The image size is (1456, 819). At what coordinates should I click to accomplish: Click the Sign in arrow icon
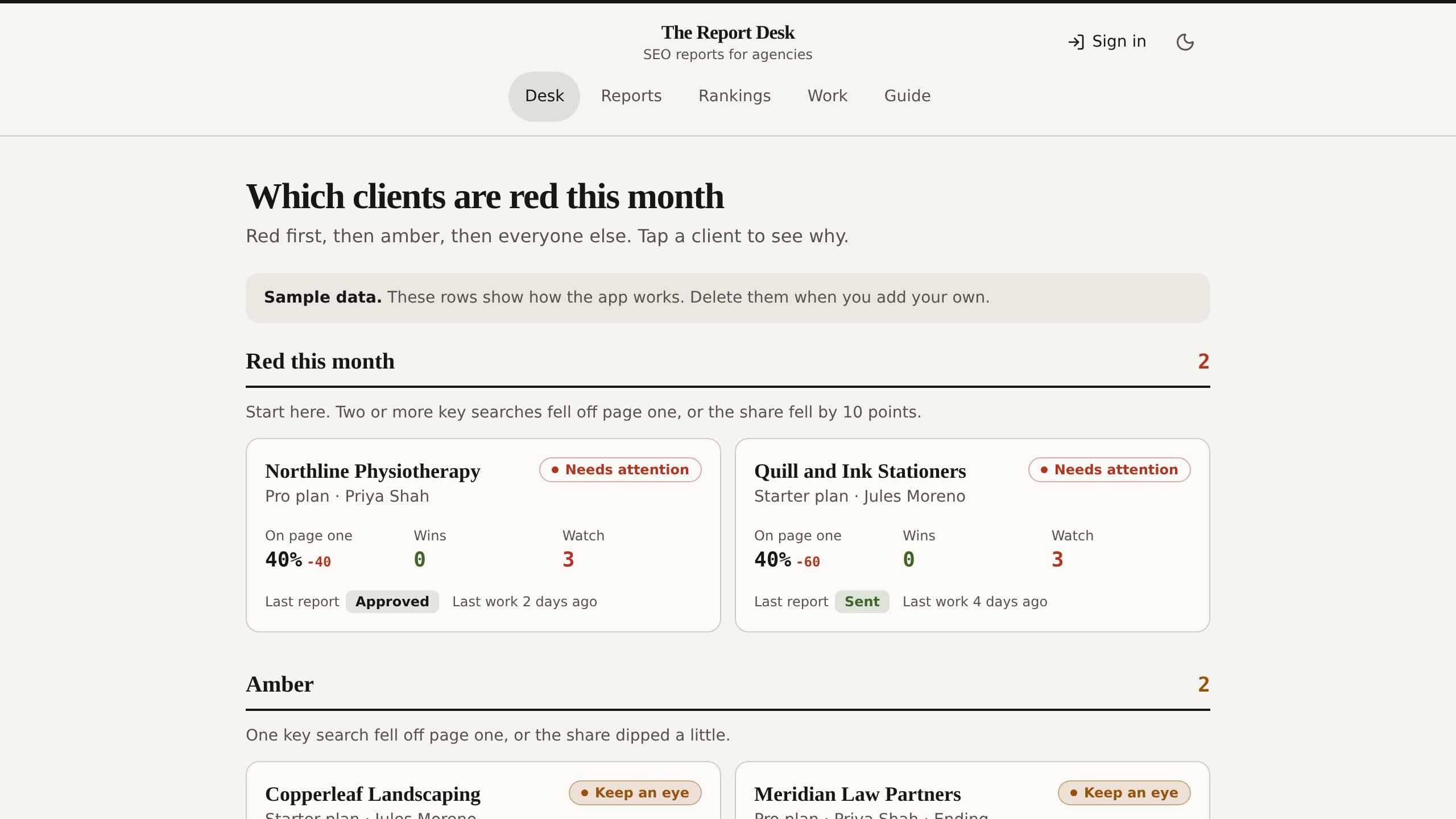(x=1076, y=42)
